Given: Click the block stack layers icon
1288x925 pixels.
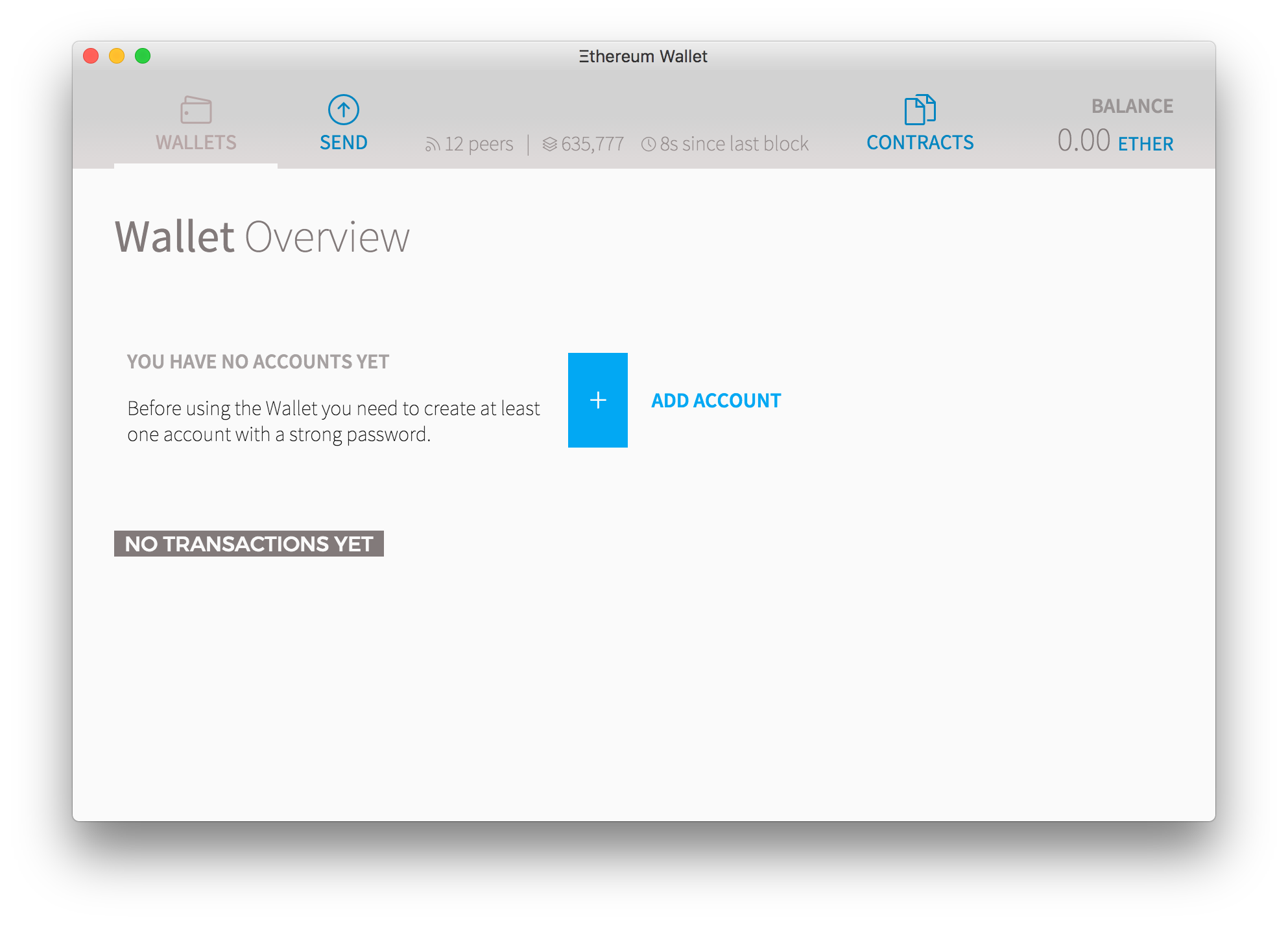Looking at the screenshot, I should tap(548, 142).
